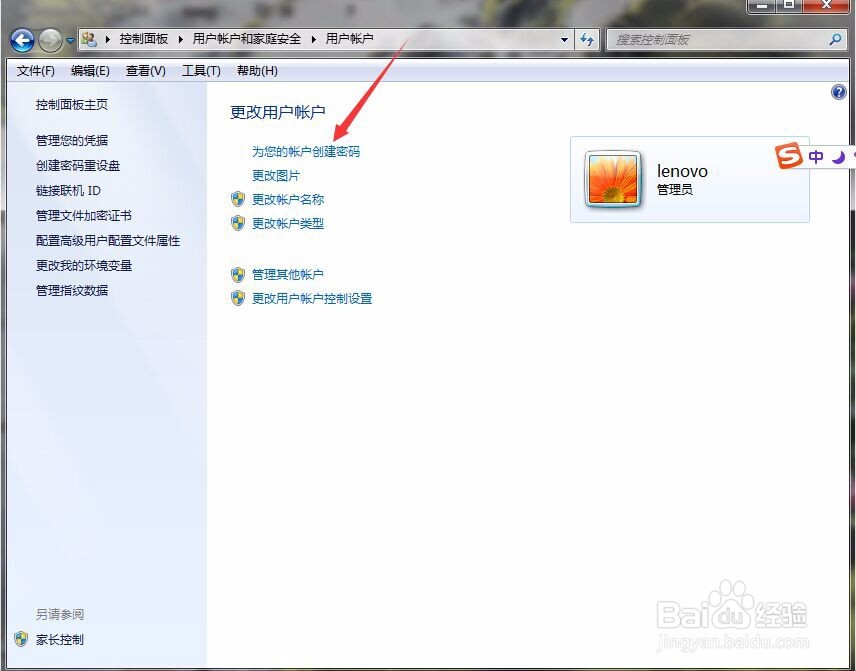The image size is (856, 671).
Task: Click the back navigation arrow
Action: 22,40
